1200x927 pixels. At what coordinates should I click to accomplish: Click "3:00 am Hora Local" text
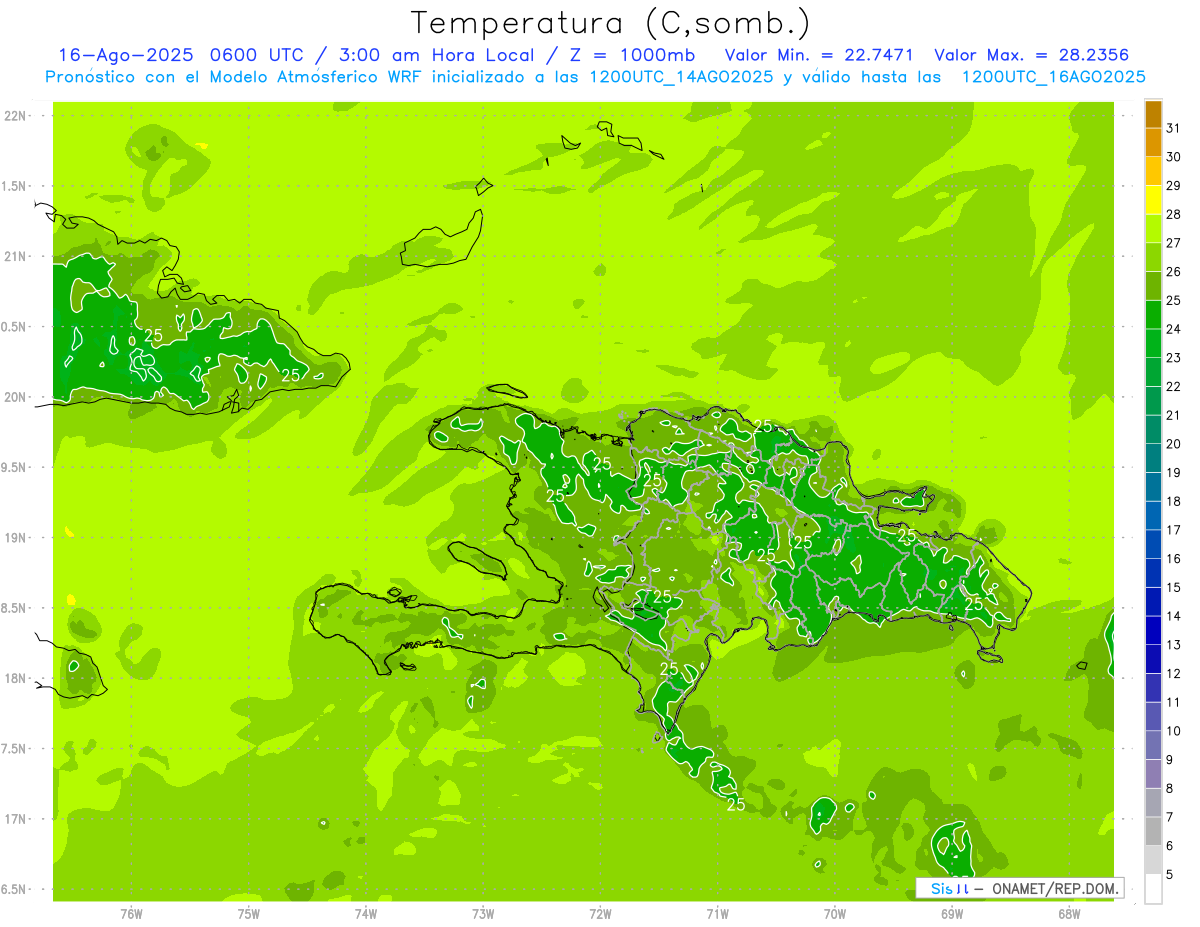click(x=435, y=55)
